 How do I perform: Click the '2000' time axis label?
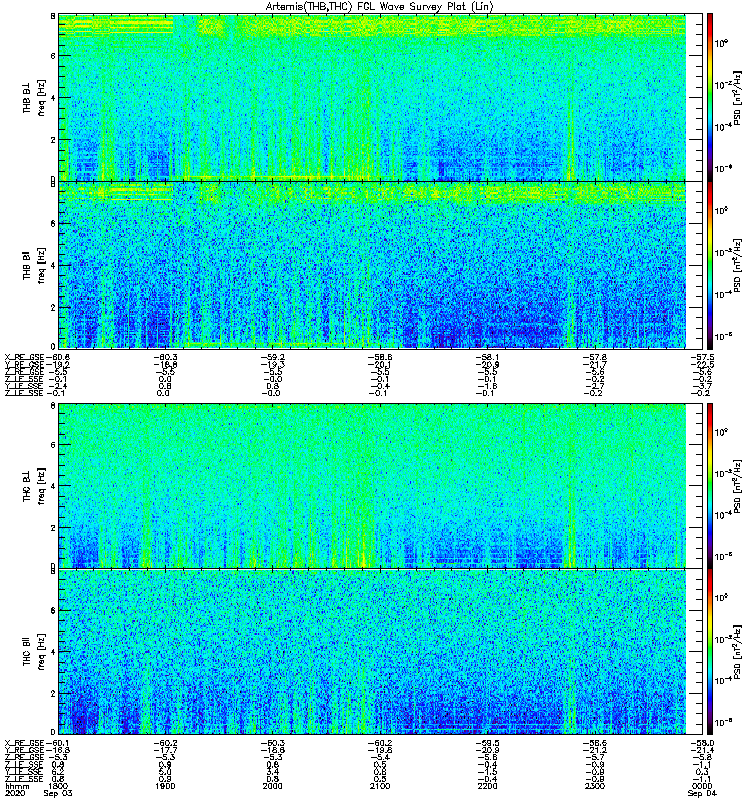[272, 786]
